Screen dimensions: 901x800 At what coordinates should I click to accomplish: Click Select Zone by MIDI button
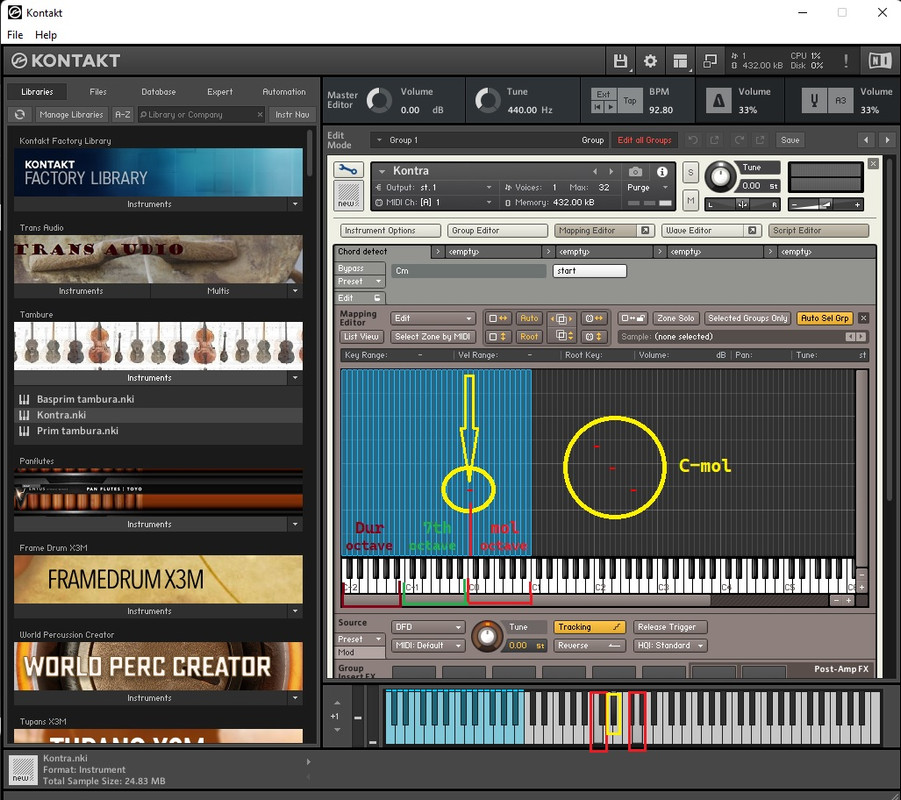point(433,337)
